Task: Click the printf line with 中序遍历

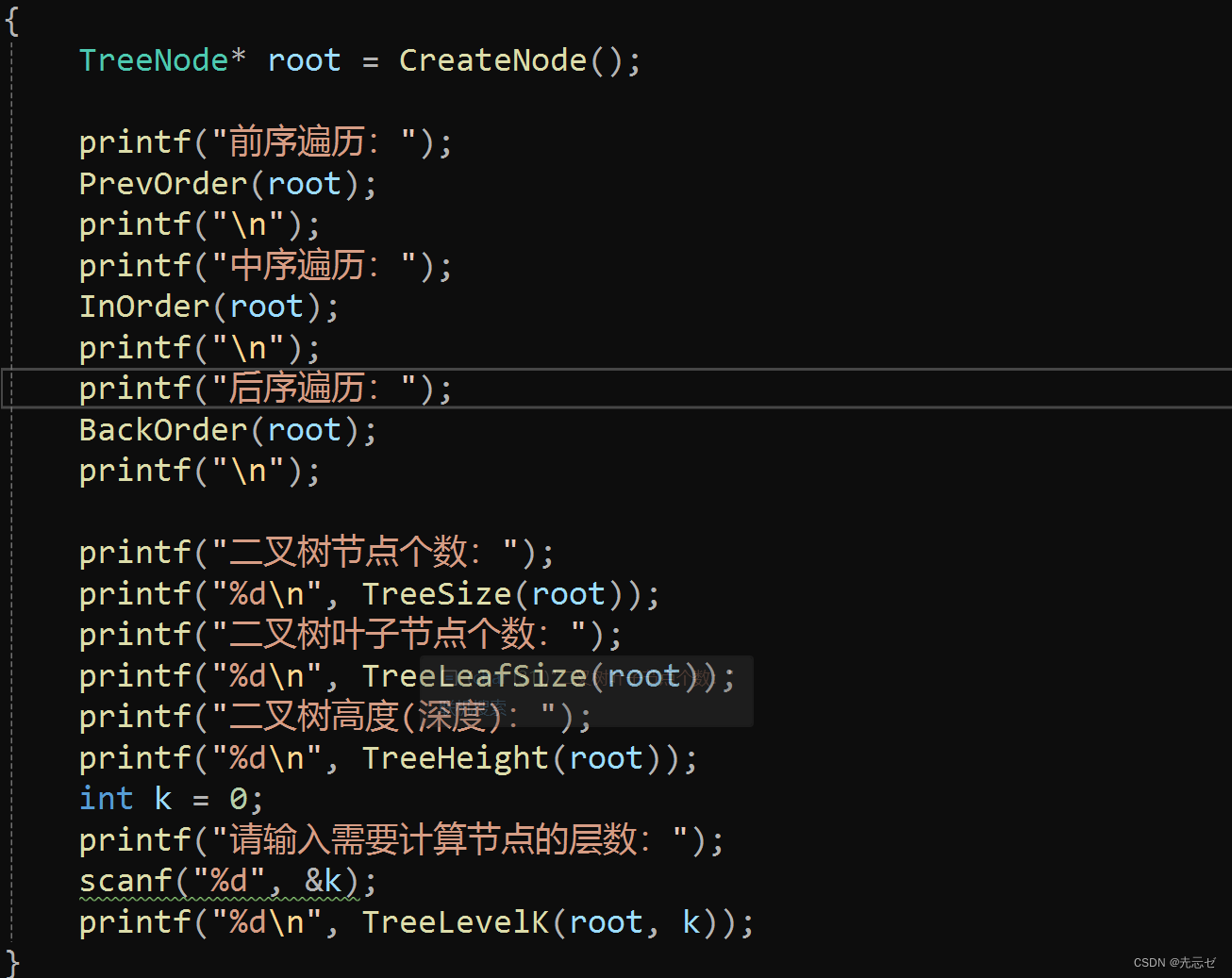Action: 266,266
